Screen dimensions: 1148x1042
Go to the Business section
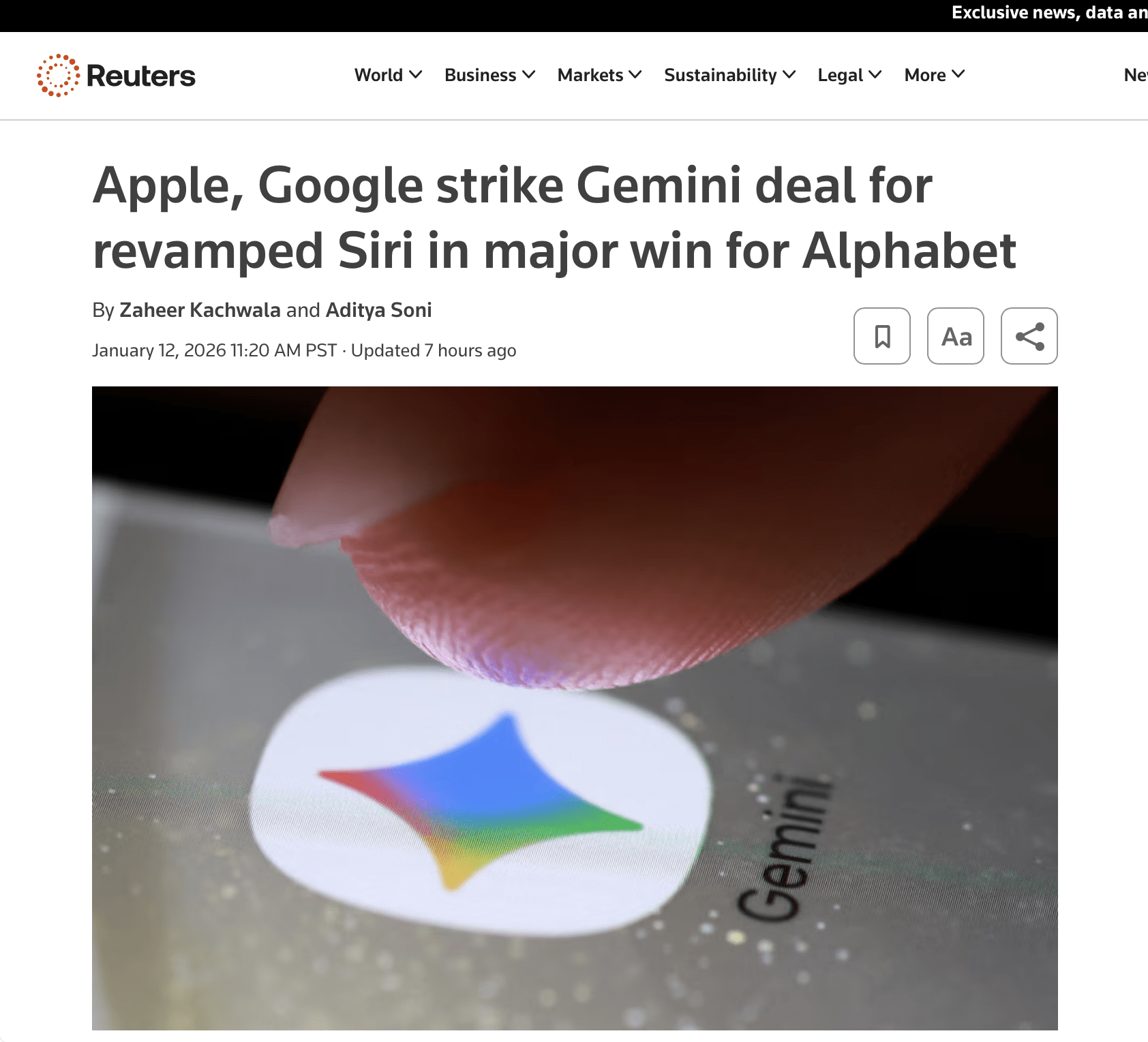tap(480, 75)
